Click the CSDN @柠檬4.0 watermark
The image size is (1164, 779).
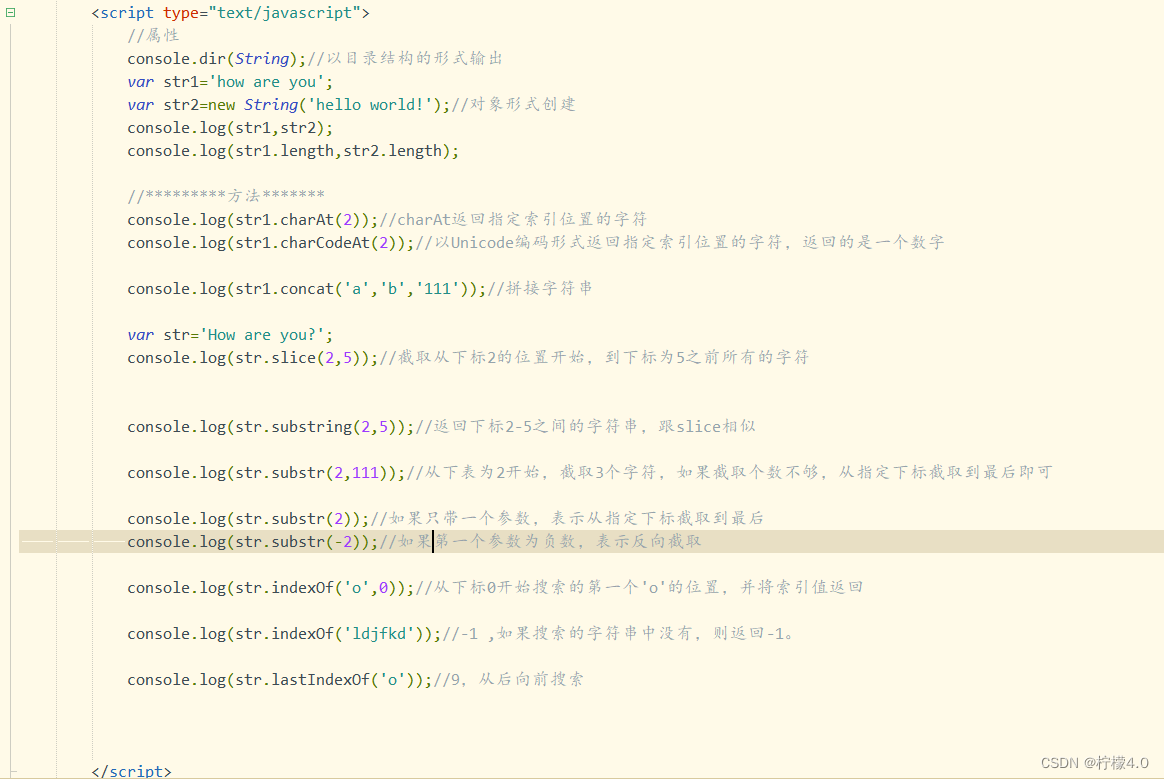pos(1095,762)
